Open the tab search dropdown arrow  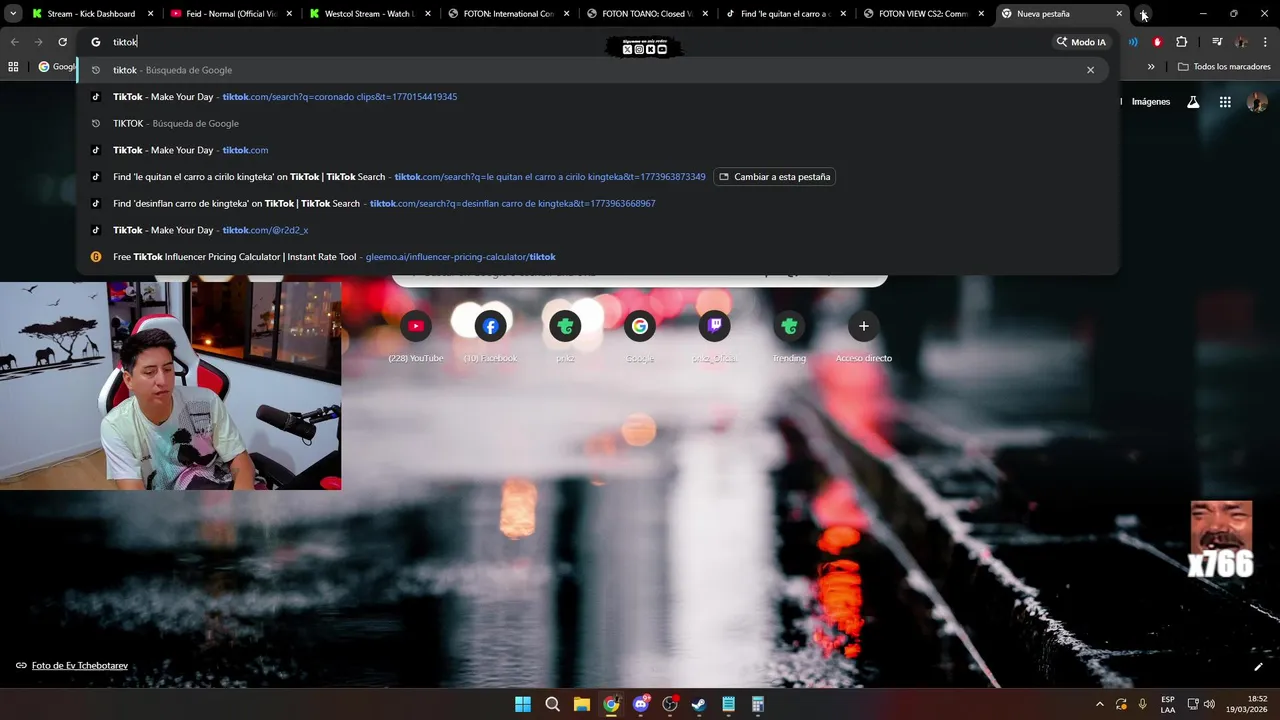click(x=13, y=14)
